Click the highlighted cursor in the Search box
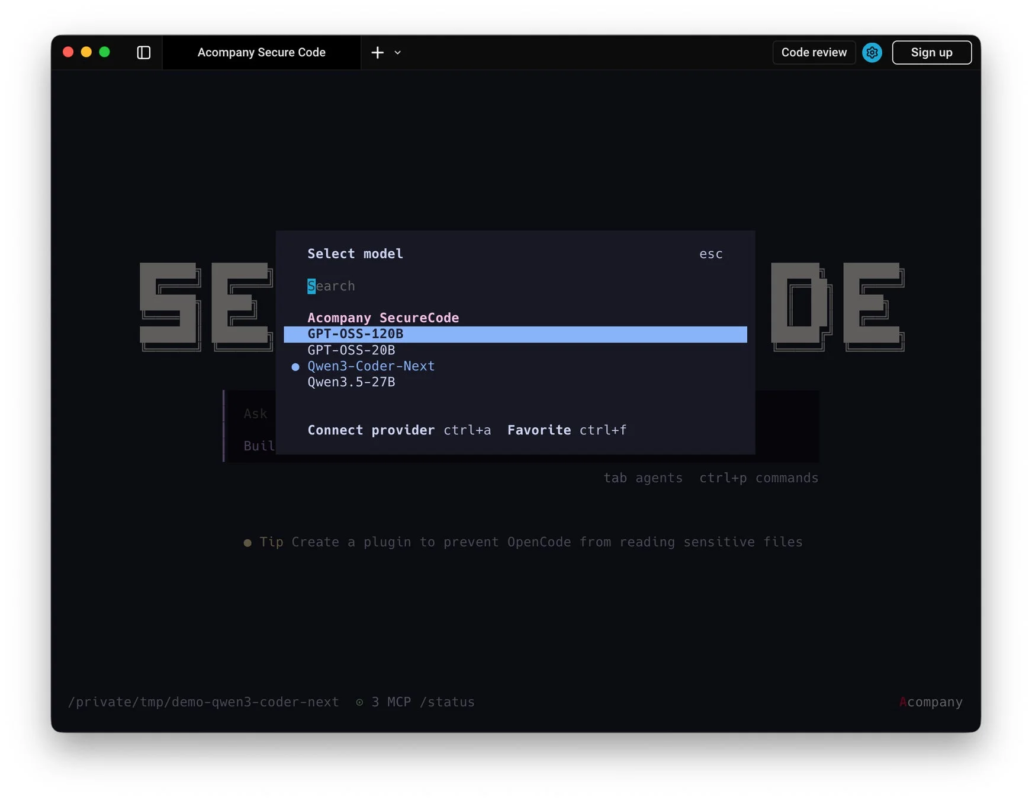 point(311,285)
